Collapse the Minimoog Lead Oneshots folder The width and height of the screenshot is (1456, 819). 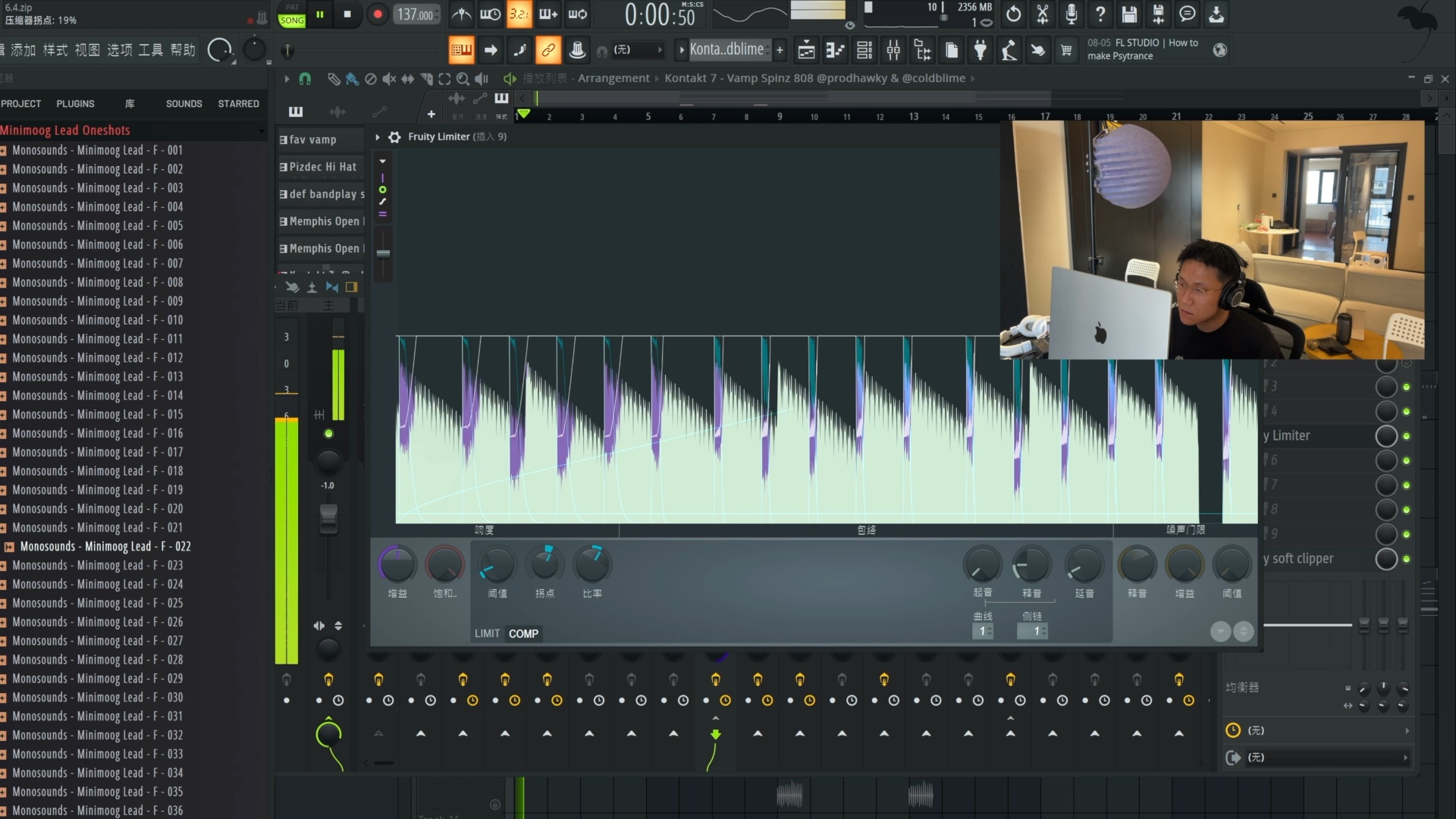click(x=65, y=130)
